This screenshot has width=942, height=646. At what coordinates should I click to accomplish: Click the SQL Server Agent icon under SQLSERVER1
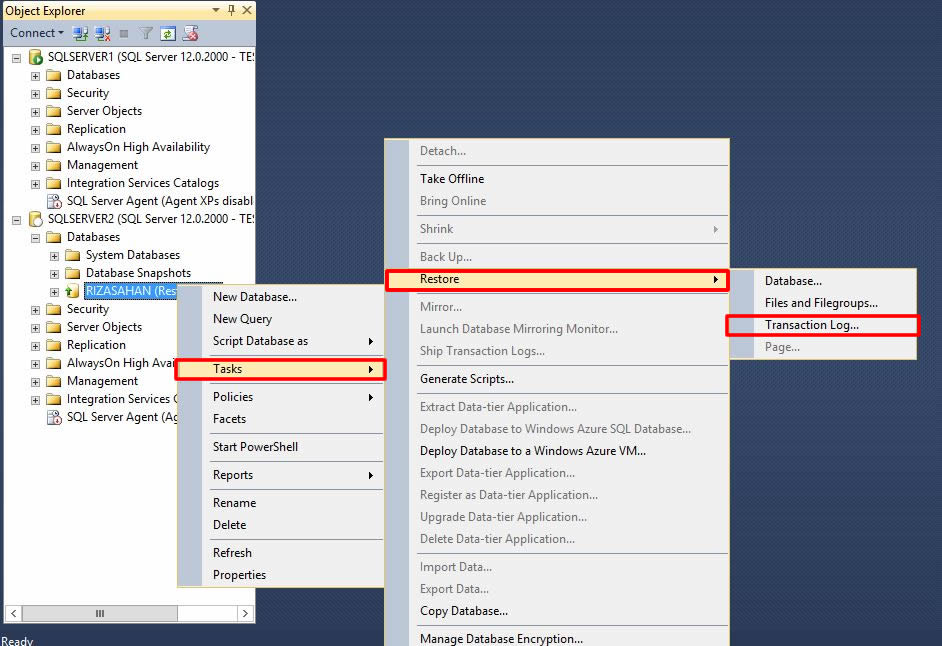click(x=55, y=201)
